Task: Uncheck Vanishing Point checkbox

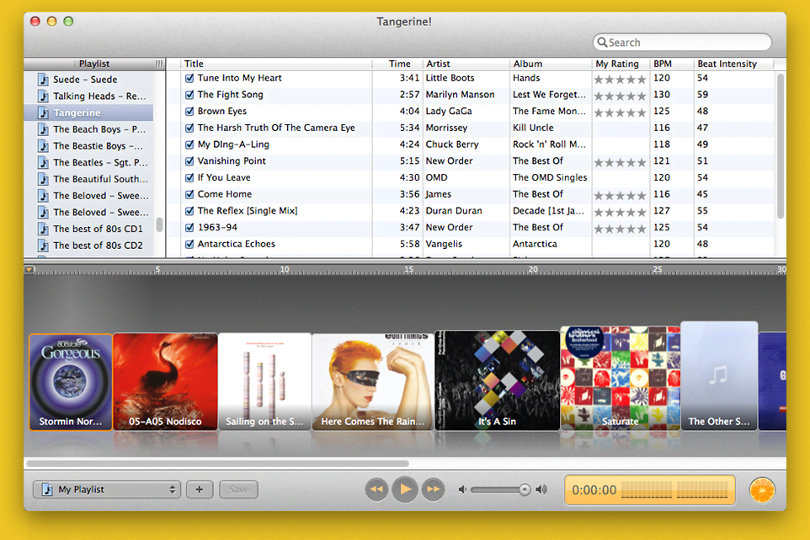Action: click(190, 161)
